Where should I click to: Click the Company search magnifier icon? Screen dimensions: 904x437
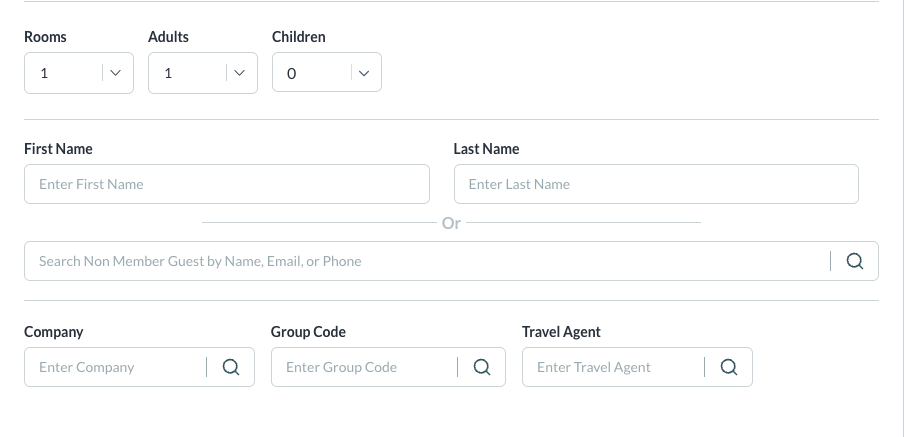(231, 367)
